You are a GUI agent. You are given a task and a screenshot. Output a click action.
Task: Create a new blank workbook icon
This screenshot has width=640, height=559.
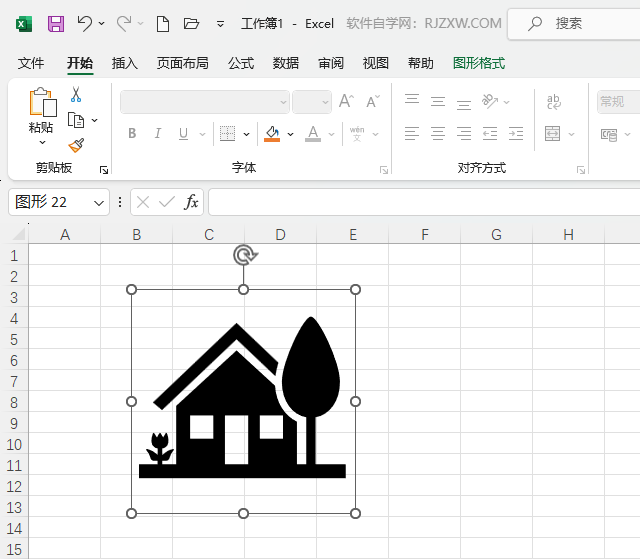163,24
